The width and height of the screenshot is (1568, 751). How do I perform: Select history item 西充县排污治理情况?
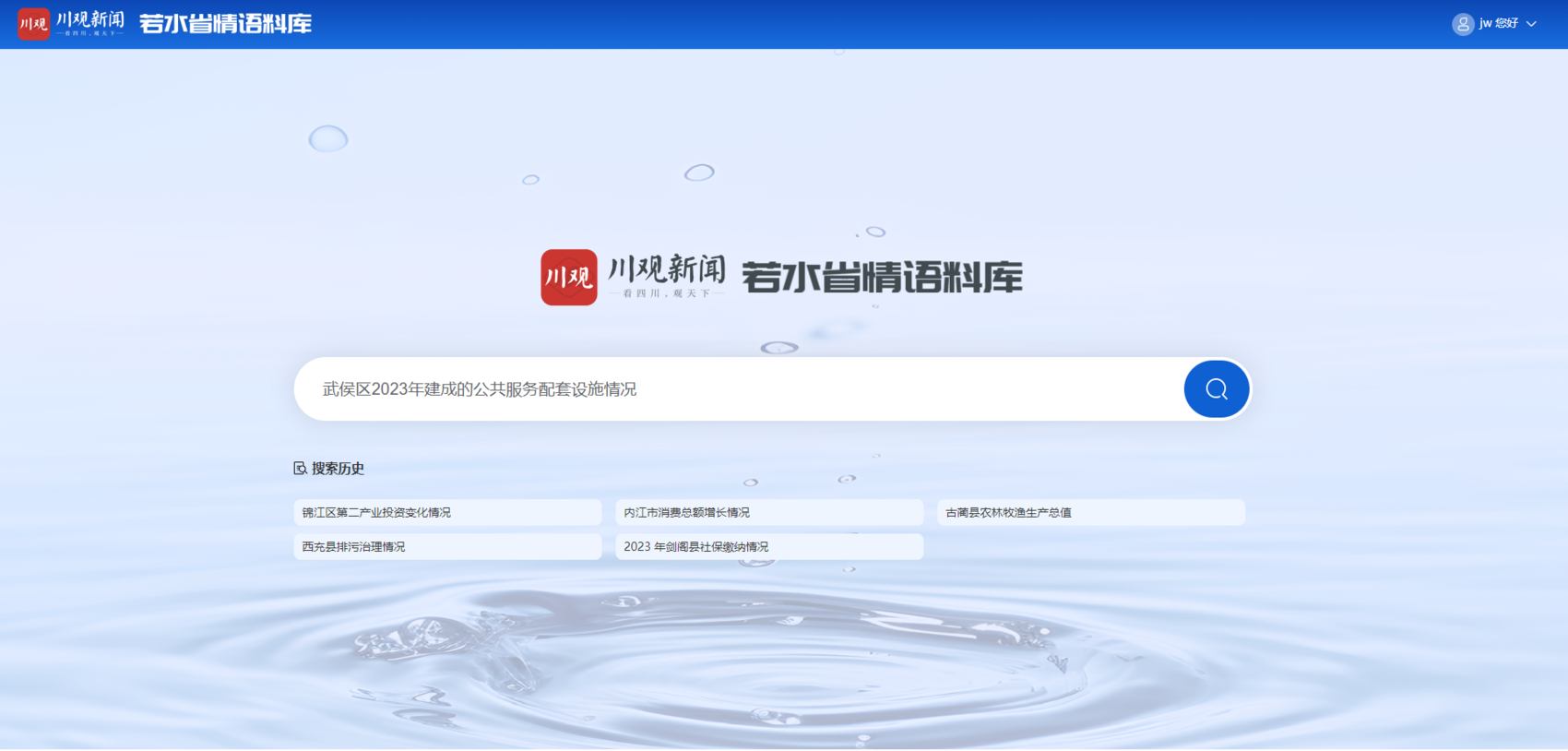click(353, 546)
